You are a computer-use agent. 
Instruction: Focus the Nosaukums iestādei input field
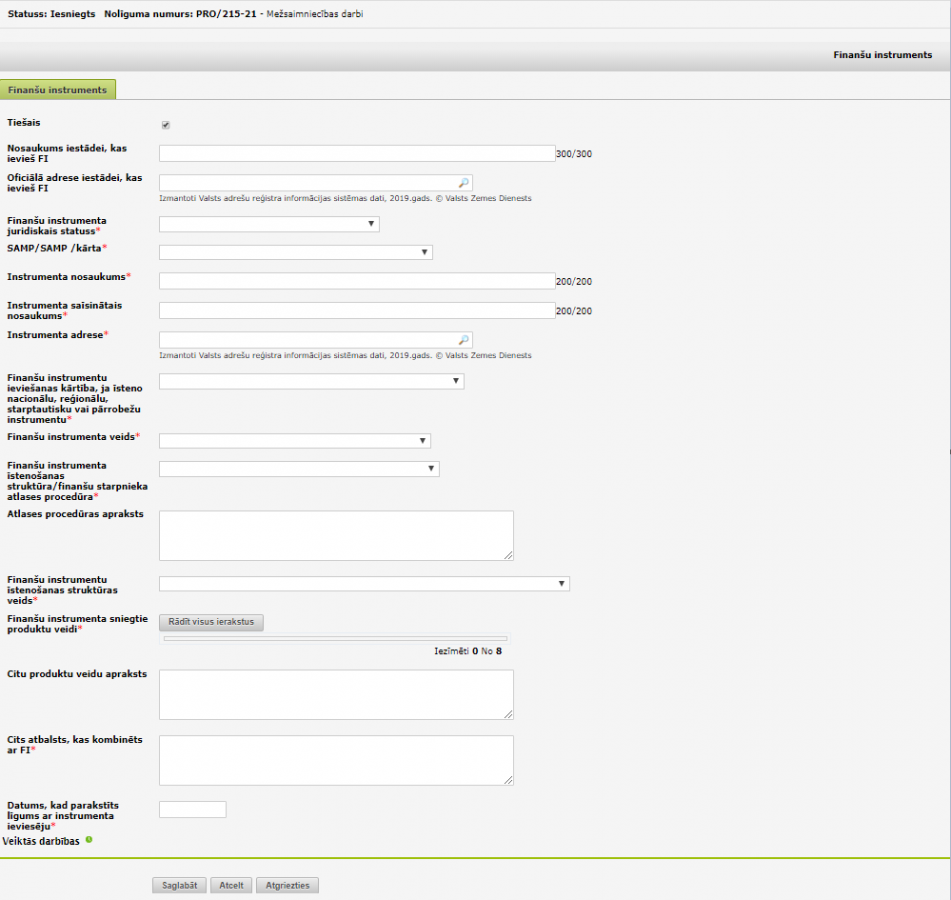click(356, 154)
